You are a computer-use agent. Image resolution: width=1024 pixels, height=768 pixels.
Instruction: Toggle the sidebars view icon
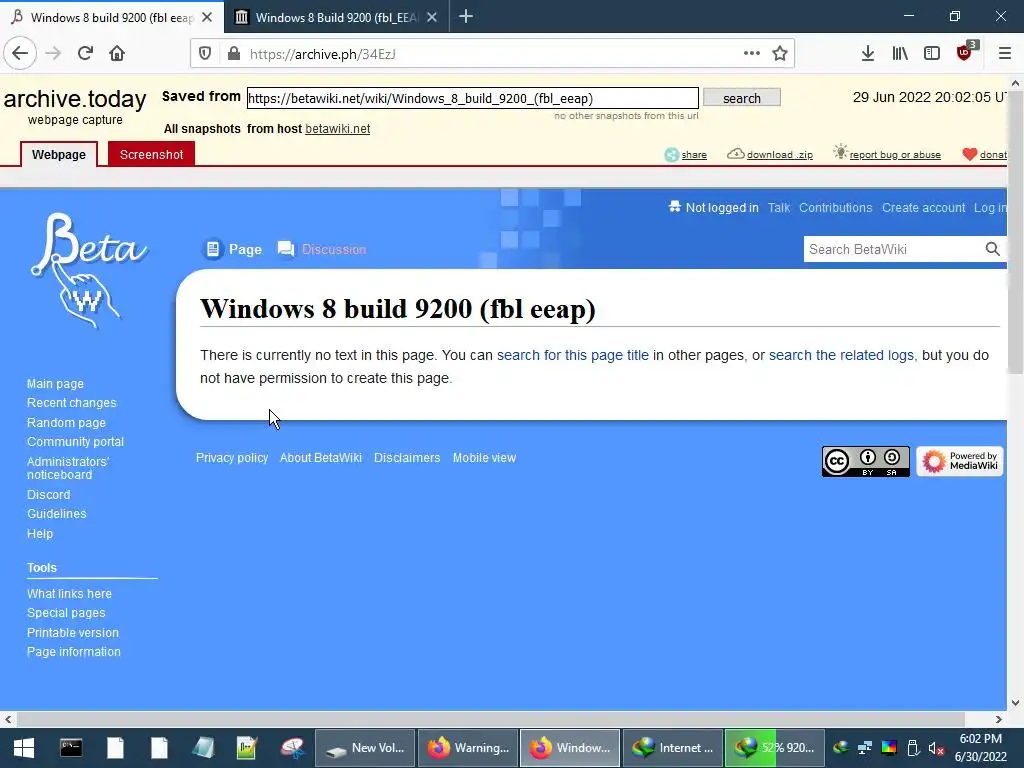[932, 54]
